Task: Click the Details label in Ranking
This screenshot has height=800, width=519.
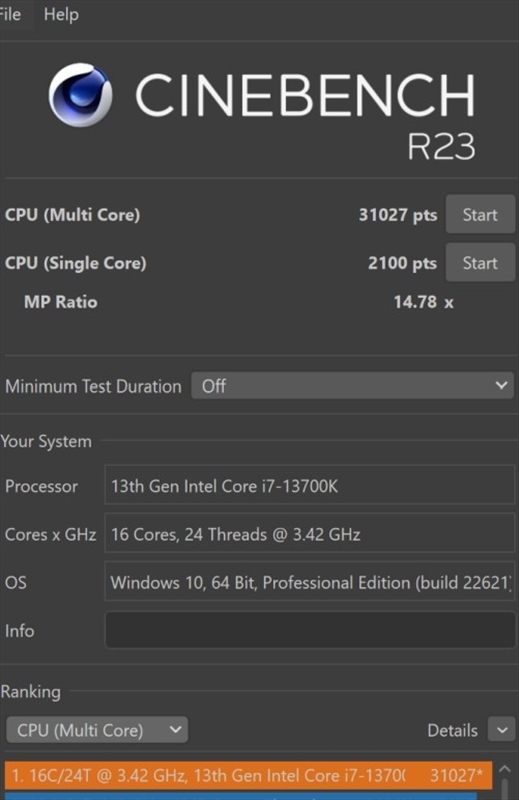Action: [x=452, y=731]
